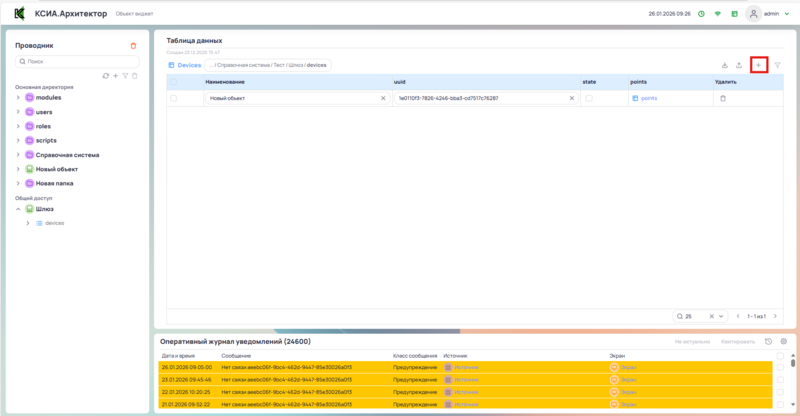The image size is (800, 416).
Task: Open the notification journal history clock icon
Action: 768,342
